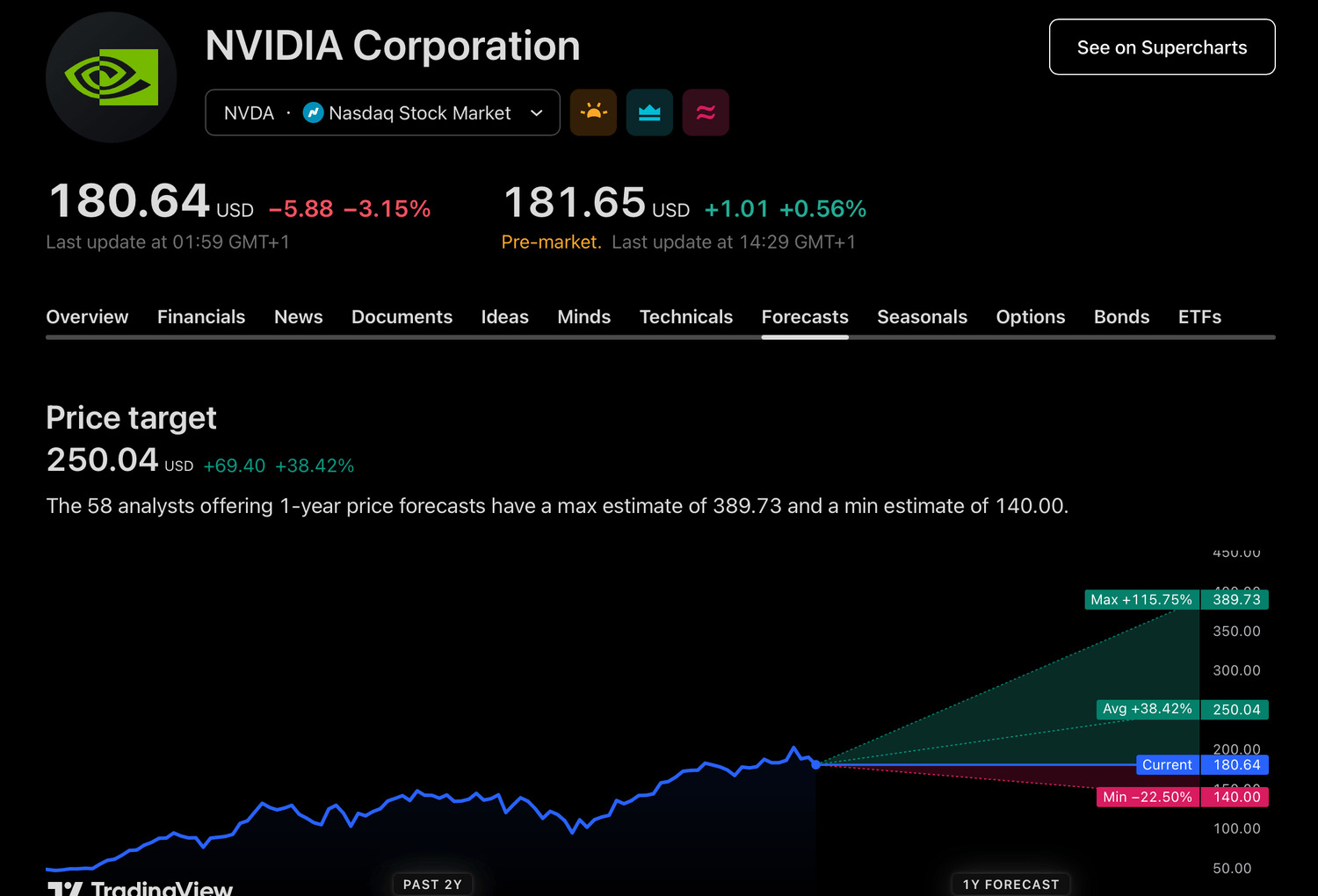Switch to the Overview tab

87,317
